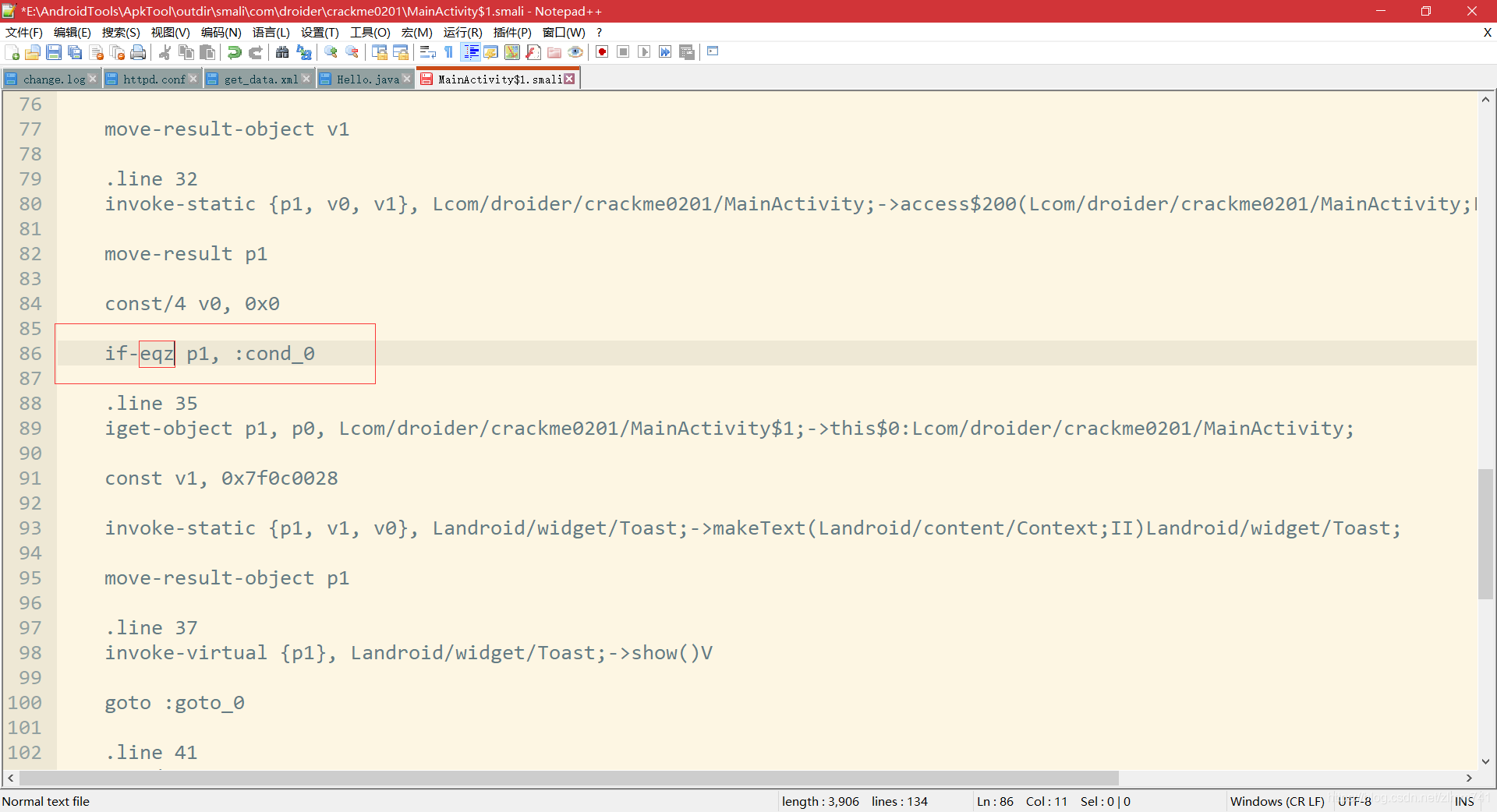Open Folder as Workspace icon
Screen dimensions: 1497x812
(x=554, y=52)
